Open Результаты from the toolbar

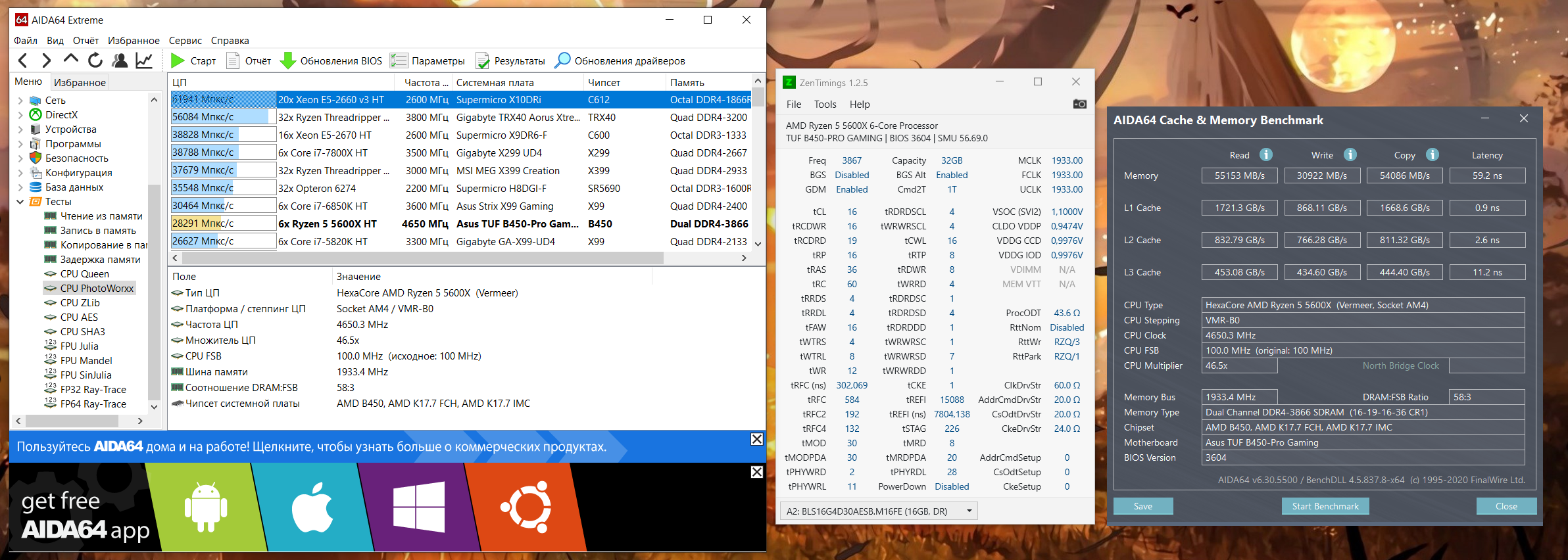[510, 60]
